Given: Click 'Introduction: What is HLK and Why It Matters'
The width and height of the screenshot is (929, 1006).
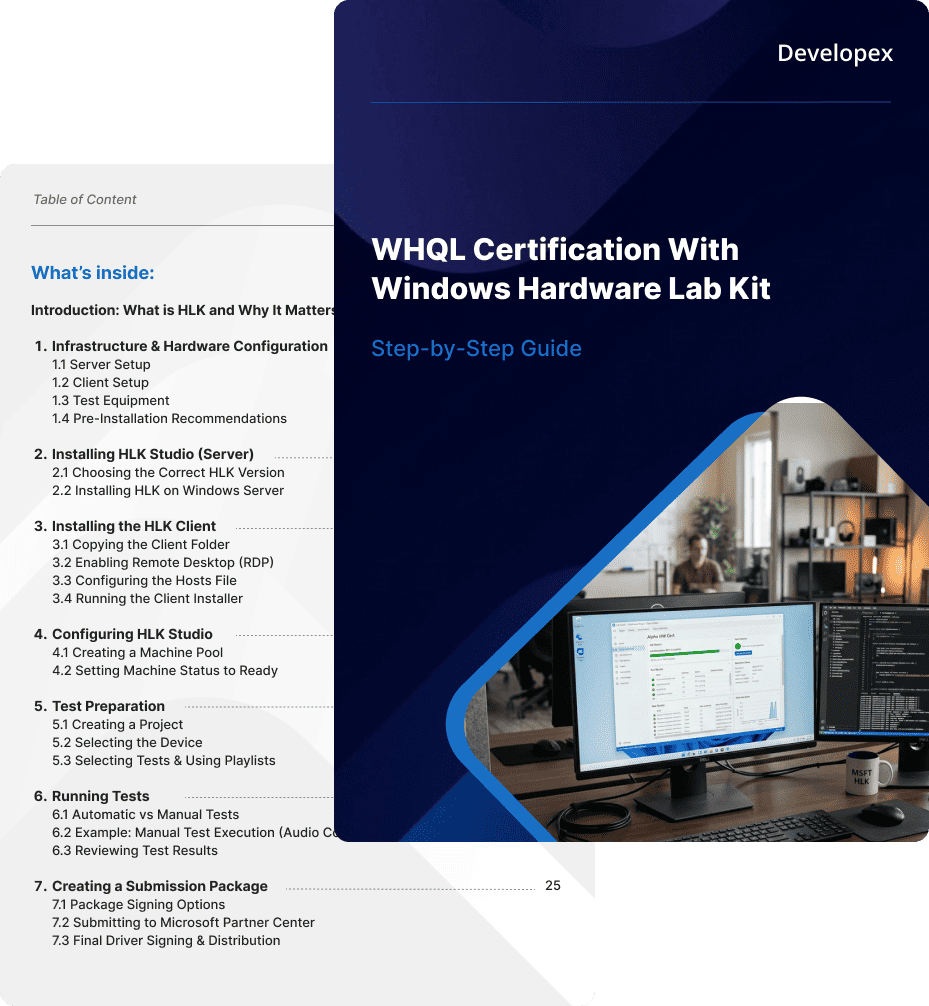Looking at the screenshot, I should pos(183,311).
